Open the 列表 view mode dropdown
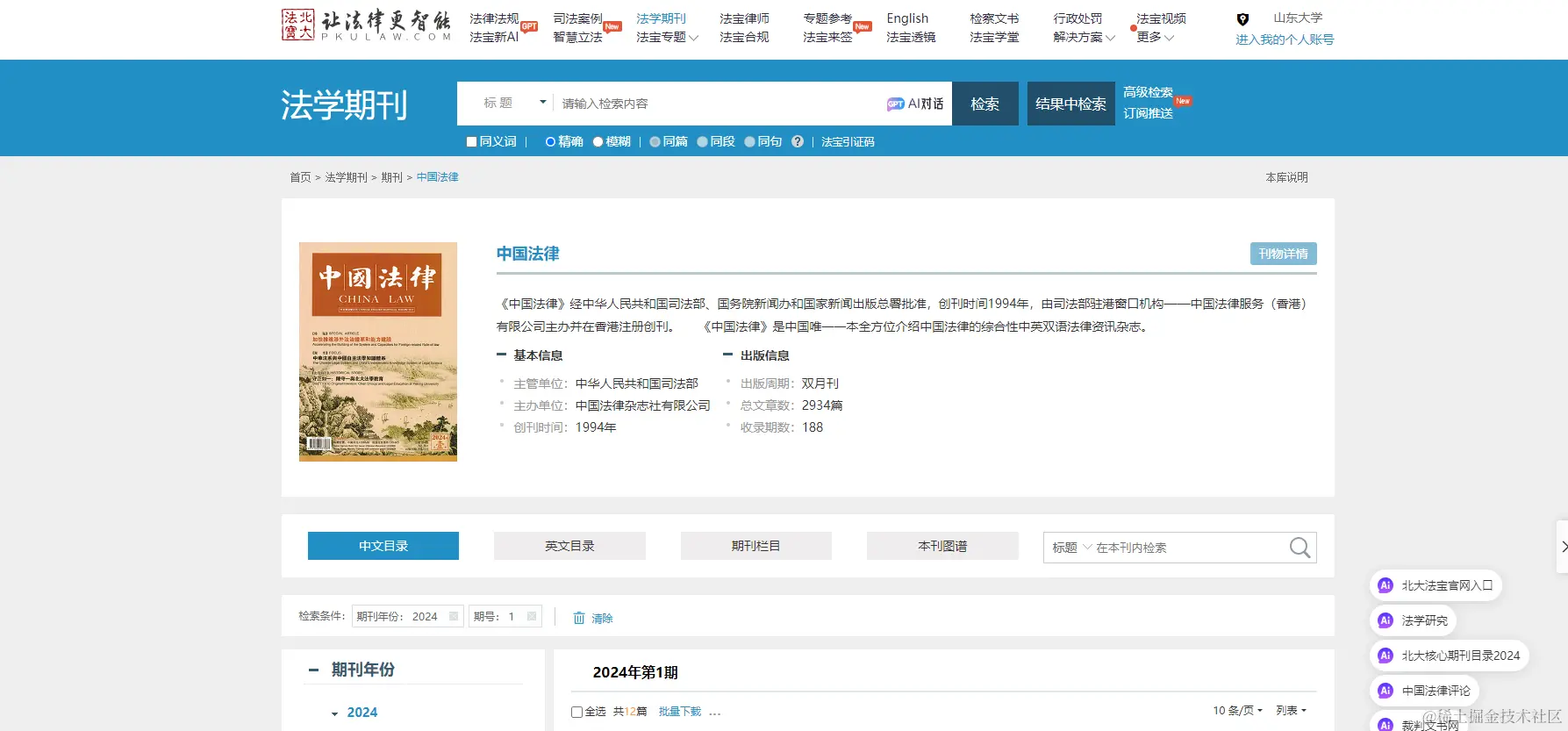 (x=1291, y=711)
